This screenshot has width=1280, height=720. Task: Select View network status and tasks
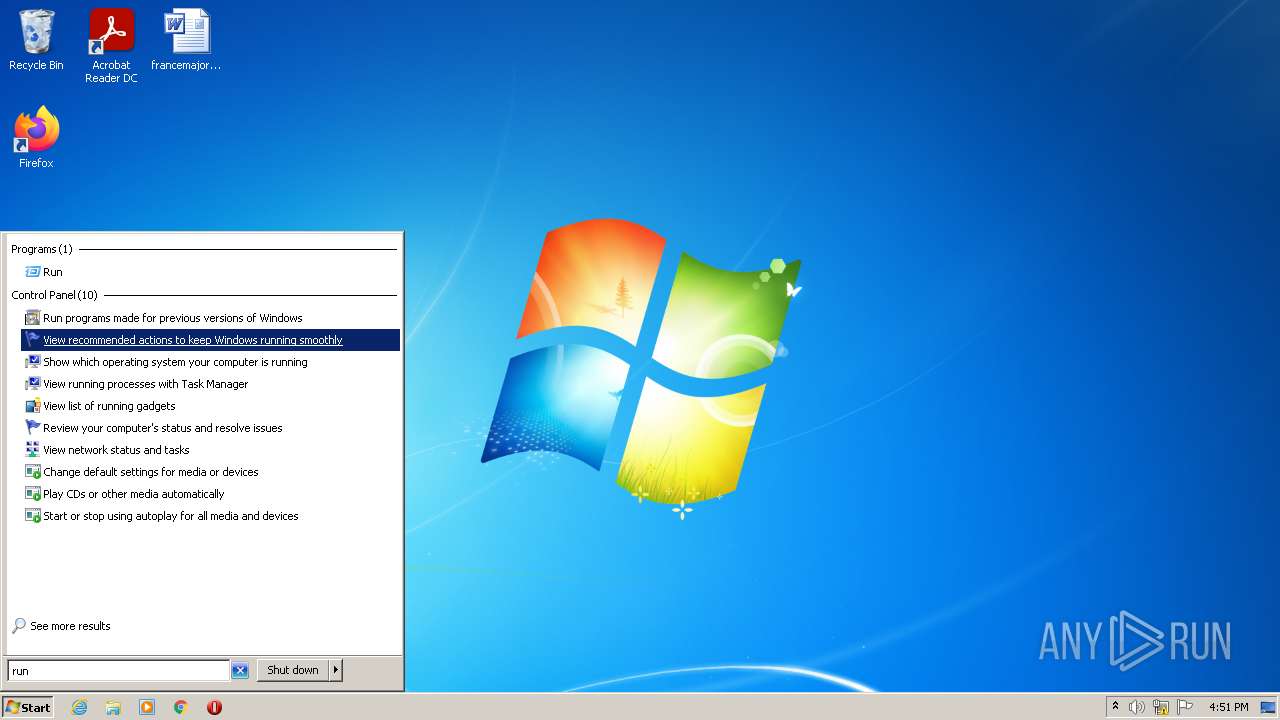tap(210, 450)
